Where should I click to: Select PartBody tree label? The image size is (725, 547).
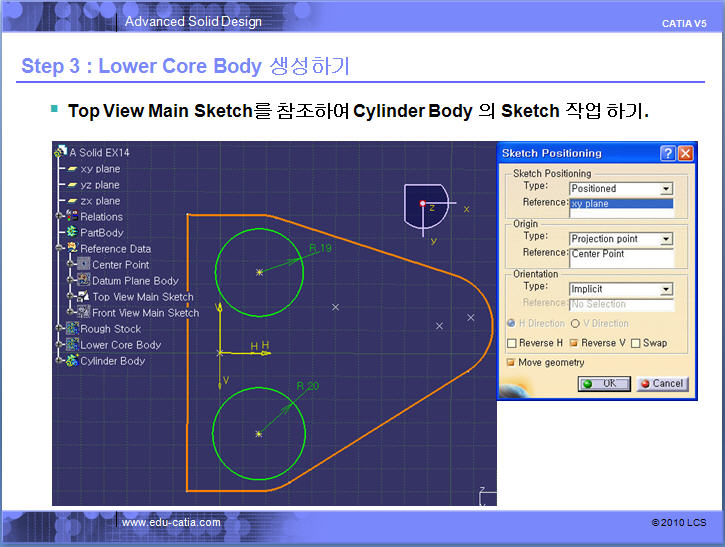tap(102, 233)
